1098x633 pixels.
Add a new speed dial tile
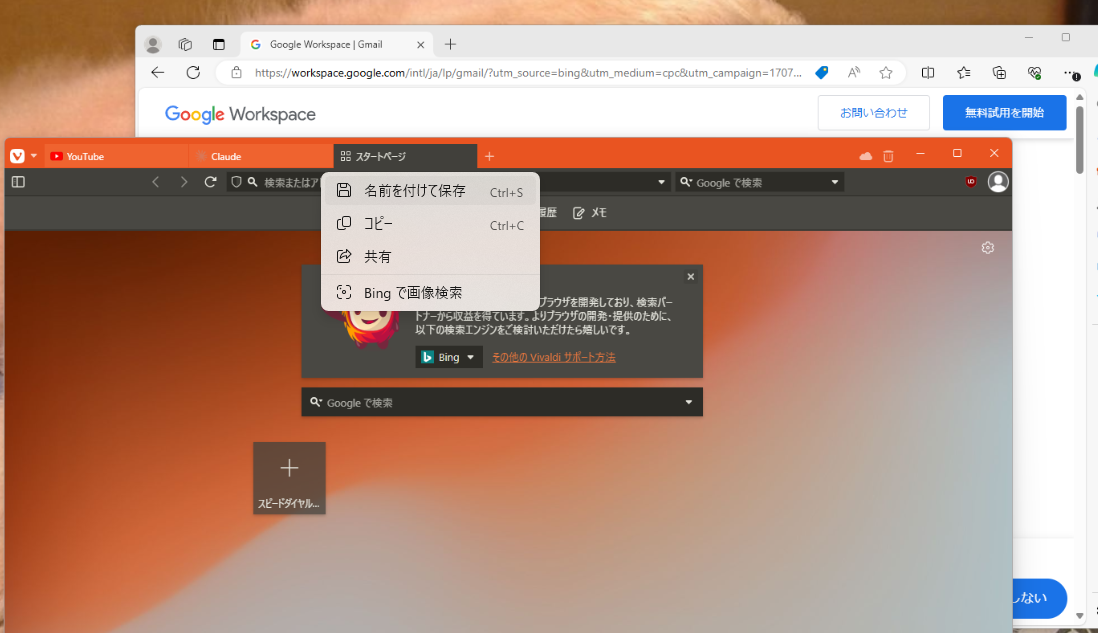point(289,468)
